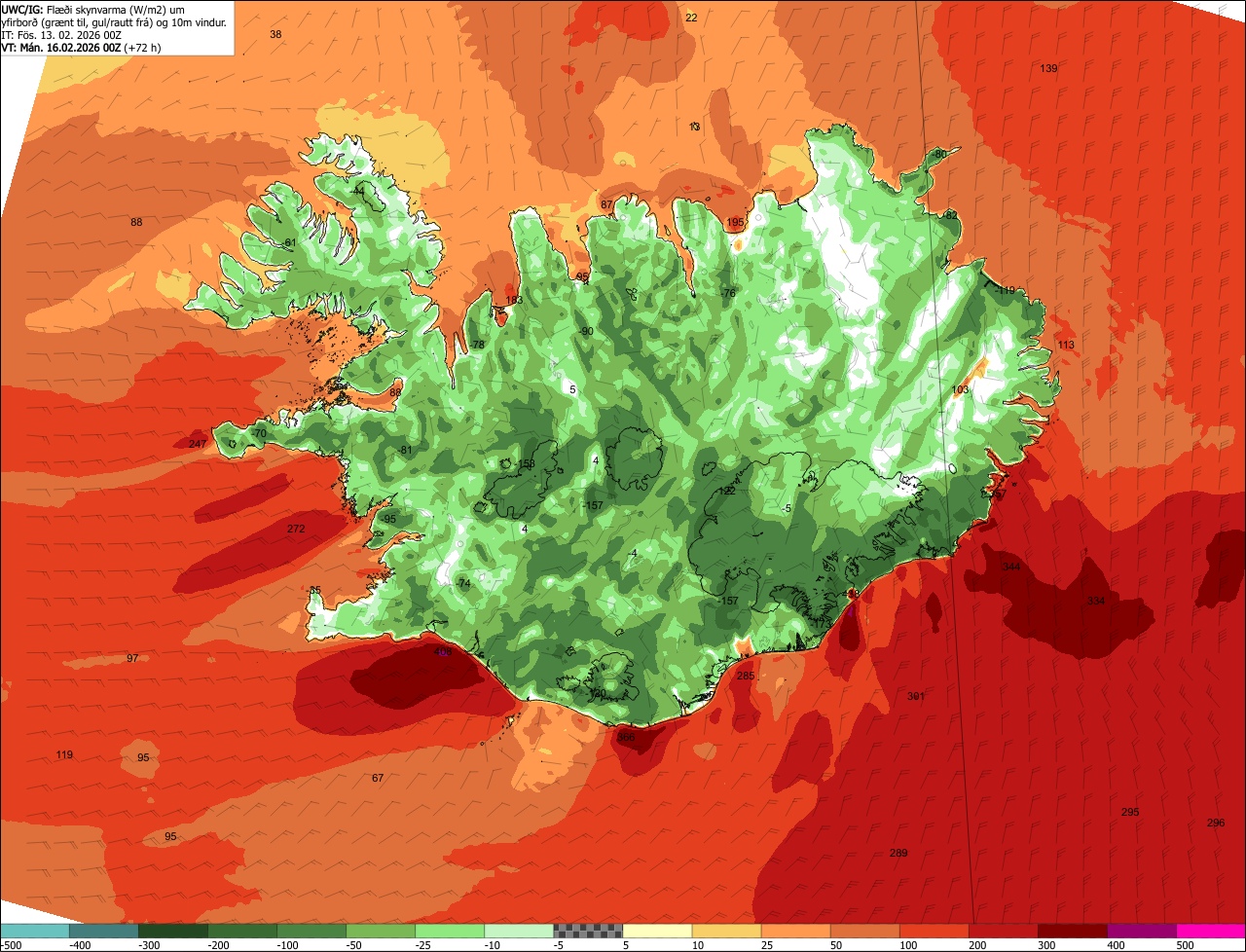
Task: Click the 500 label on the legend
Action: (1185, 944)
